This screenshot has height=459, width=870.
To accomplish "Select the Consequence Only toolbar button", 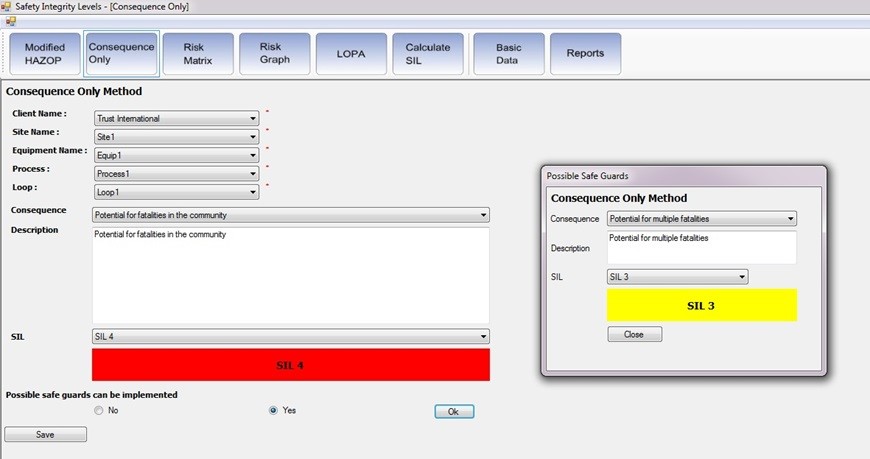I will coord(121,54).
